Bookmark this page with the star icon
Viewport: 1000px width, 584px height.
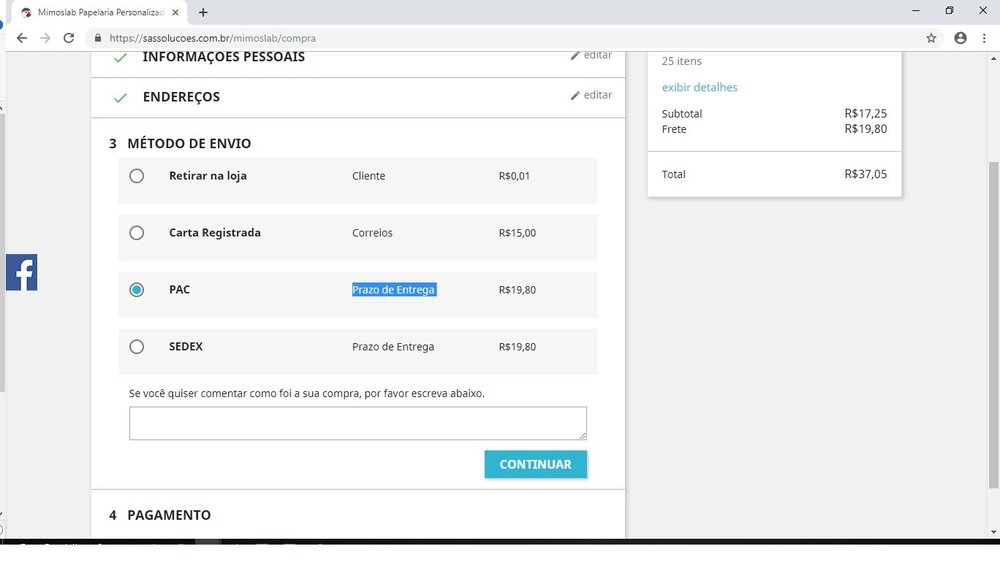coord(931,38)
